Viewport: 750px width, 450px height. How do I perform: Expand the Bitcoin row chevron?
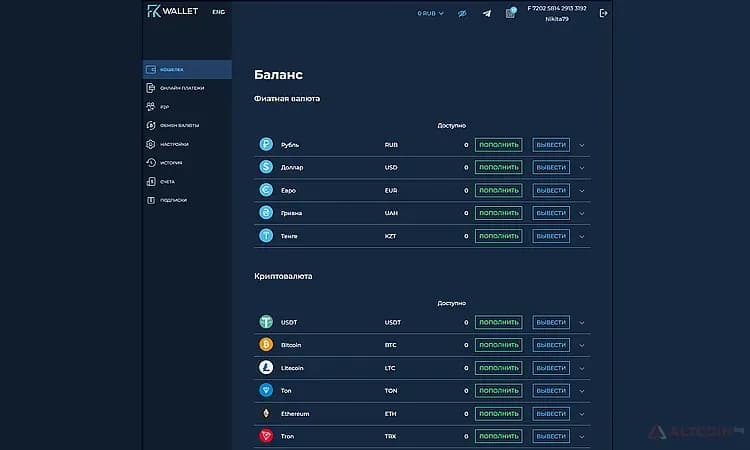coord(582,345)
